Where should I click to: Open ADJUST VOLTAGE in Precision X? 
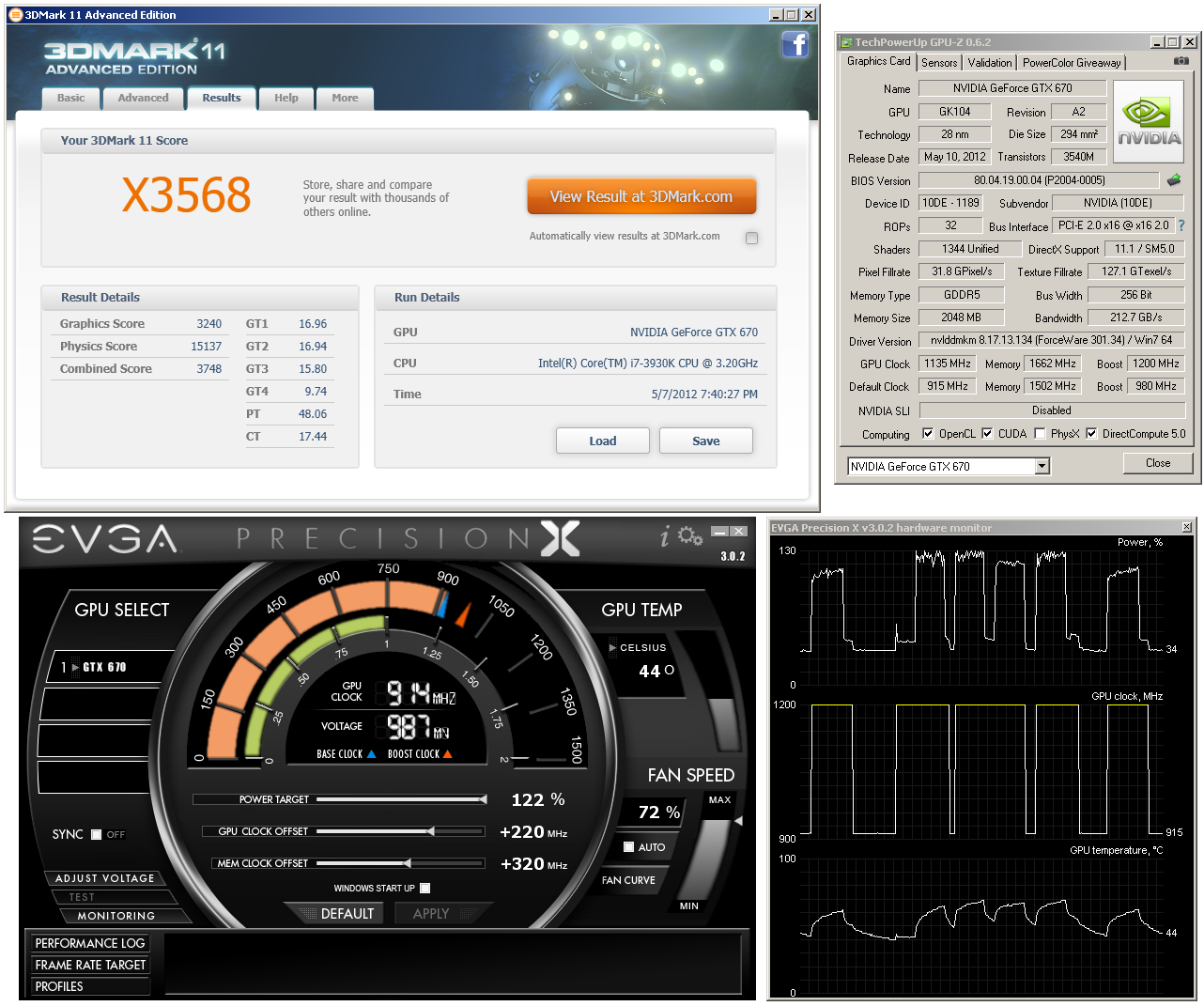tap(104, 878)
